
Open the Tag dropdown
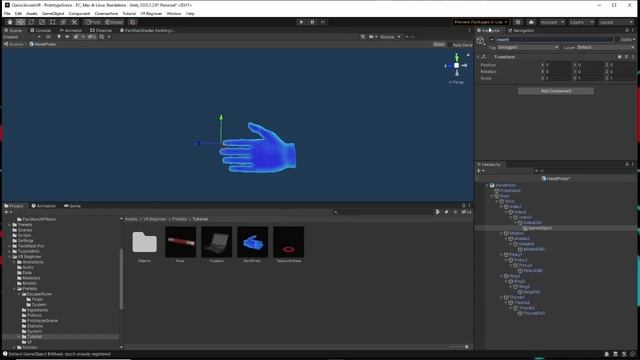click(528, 47)
